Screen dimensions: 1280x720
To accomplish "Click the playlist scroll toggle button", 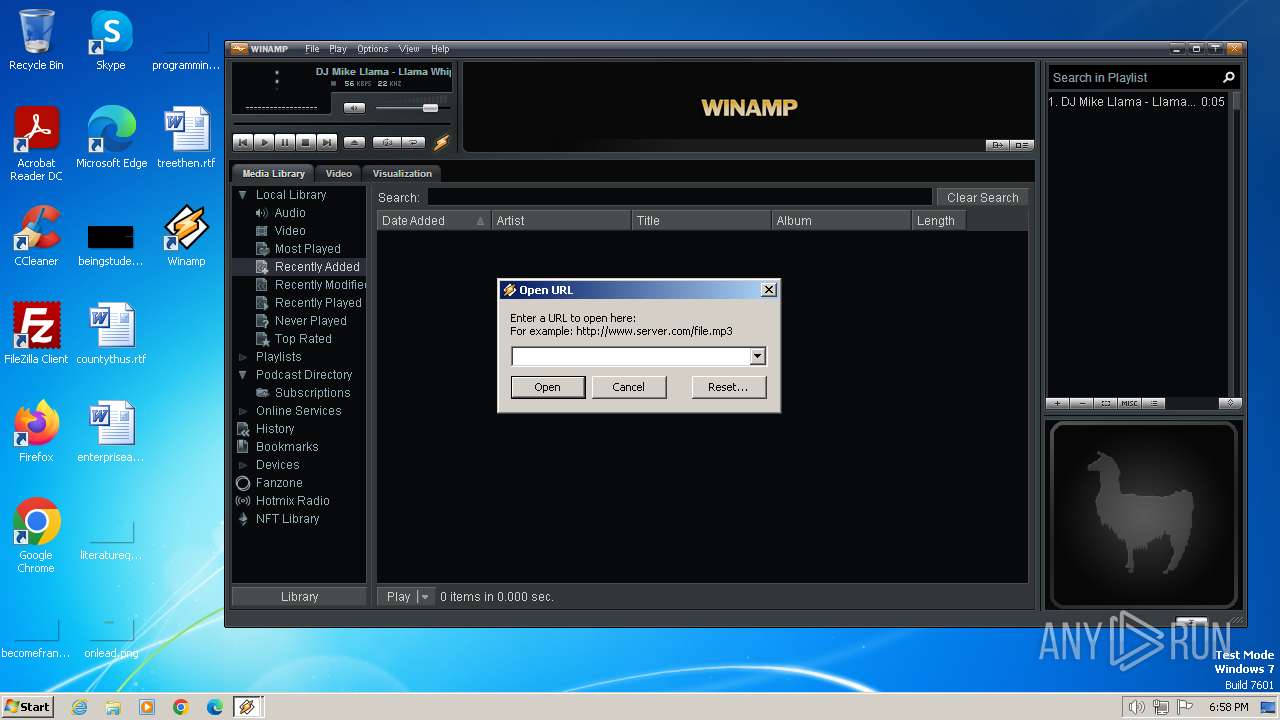I will (1231, 404).
